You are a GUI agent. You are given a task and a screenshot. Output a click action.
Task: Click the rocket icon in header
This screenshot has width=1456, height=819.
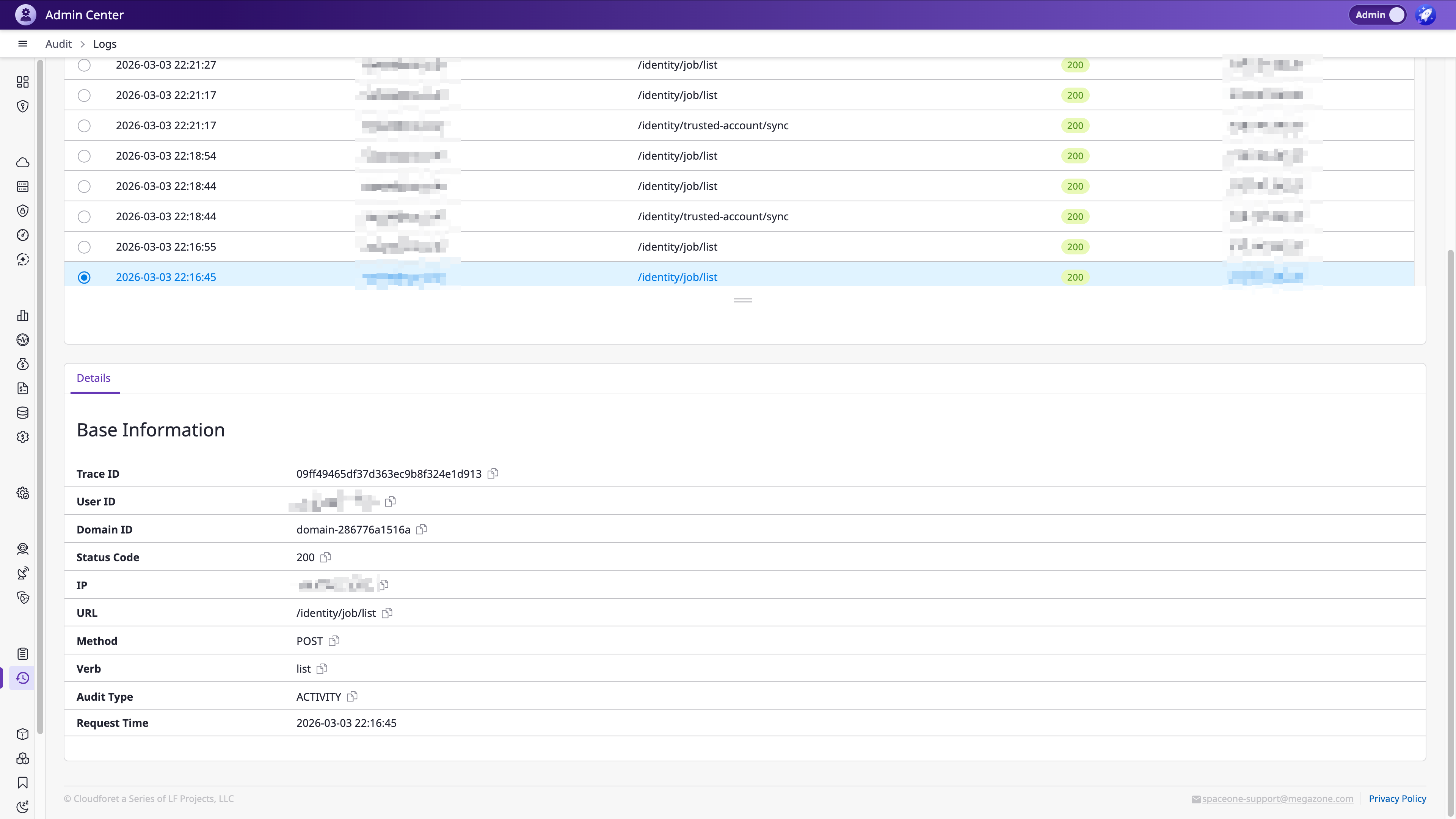click(1426, 15)
